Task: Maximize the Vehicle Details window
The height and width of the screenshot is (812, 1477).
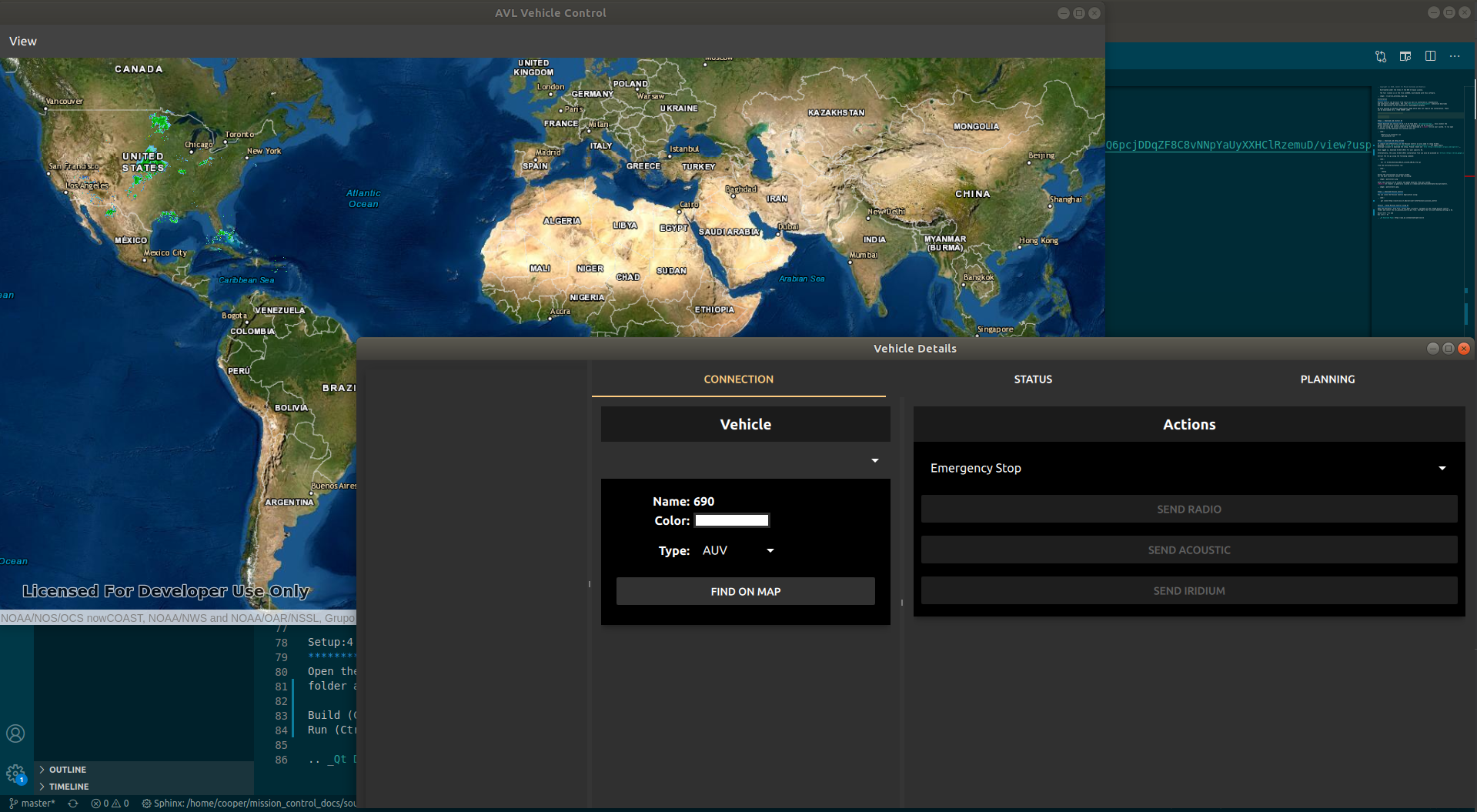Action: 1448,349
